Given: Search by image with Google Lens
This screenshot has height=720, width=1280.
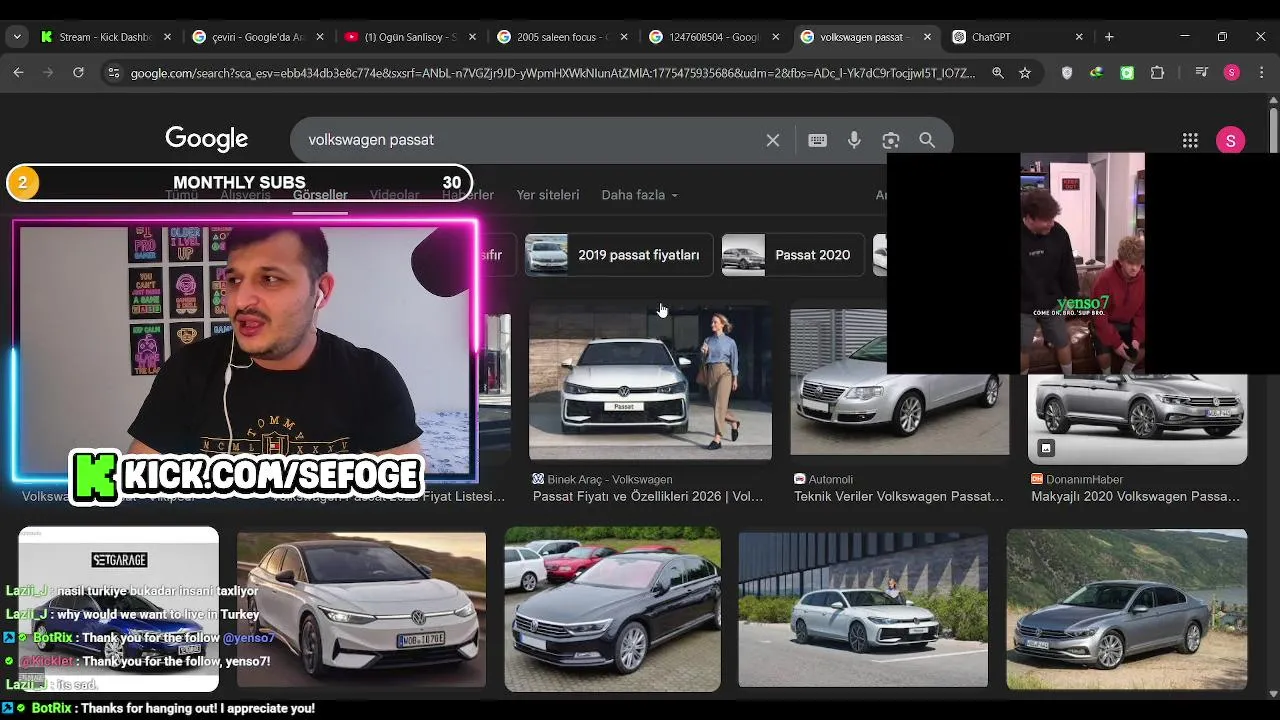Looking at the screenshot, I should tap(891, 140).
